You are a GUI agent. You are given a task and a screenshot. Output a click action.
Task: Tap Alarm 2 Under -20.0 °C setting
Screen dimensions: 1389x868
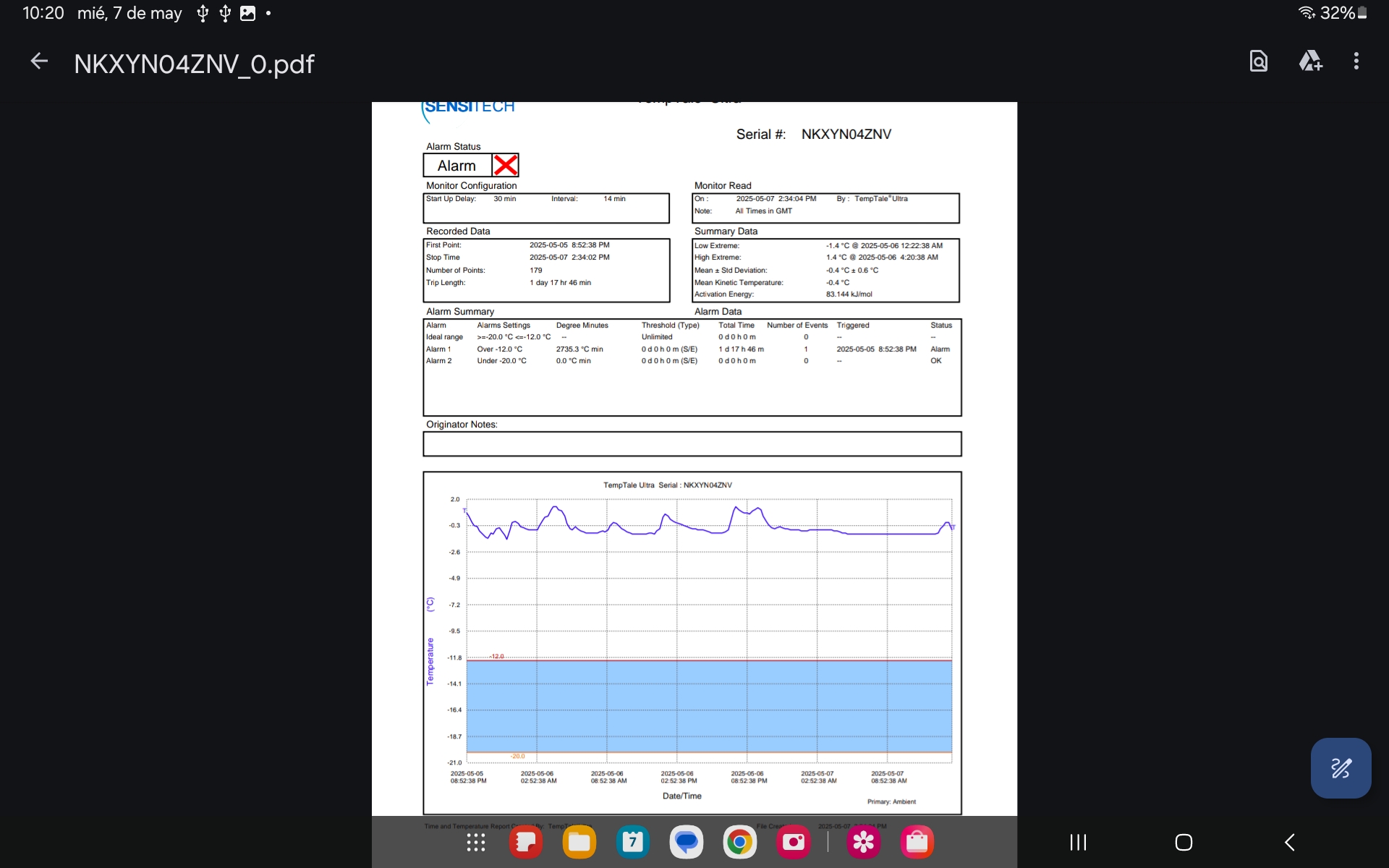tap(501, 361)
